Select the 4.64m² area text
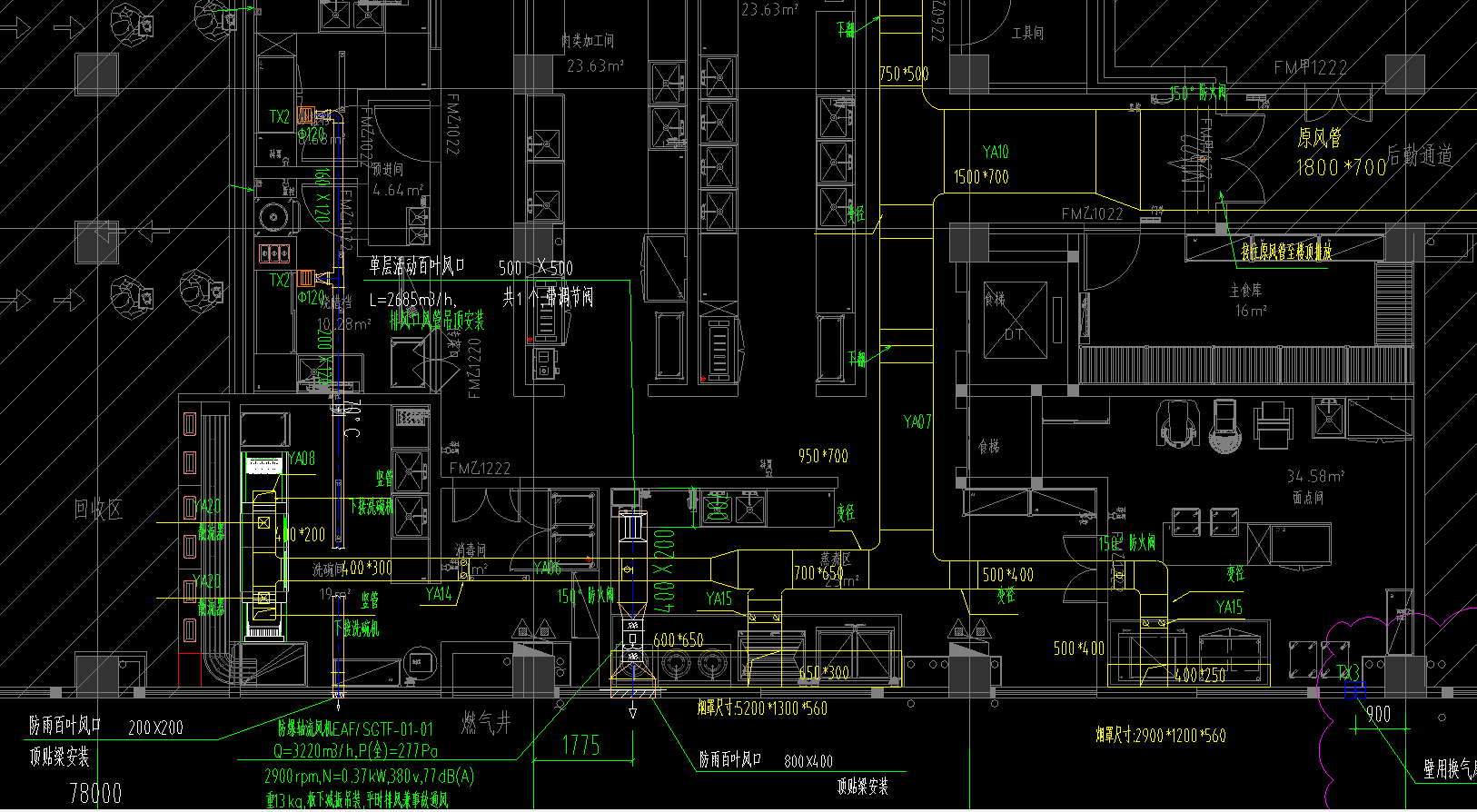The width and height of the screenshot is (1477, 812). coord(398,191)
